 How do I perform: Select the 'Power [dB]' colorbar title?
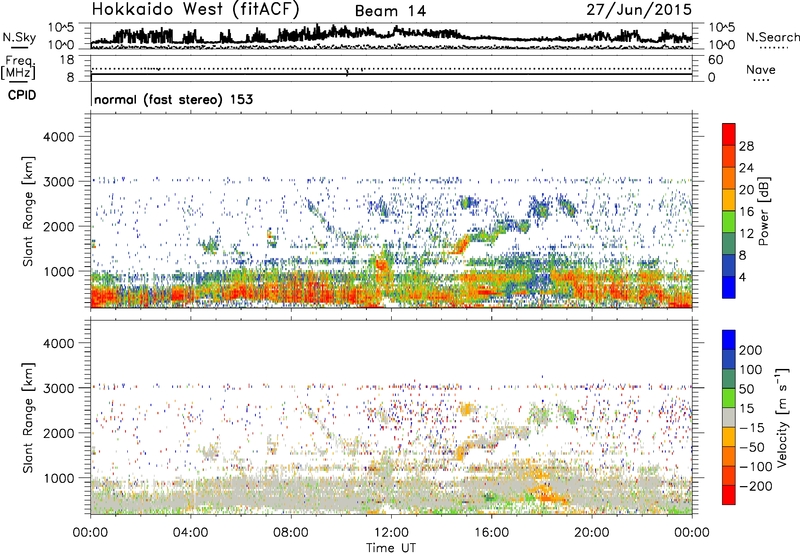tap(764, 211)
